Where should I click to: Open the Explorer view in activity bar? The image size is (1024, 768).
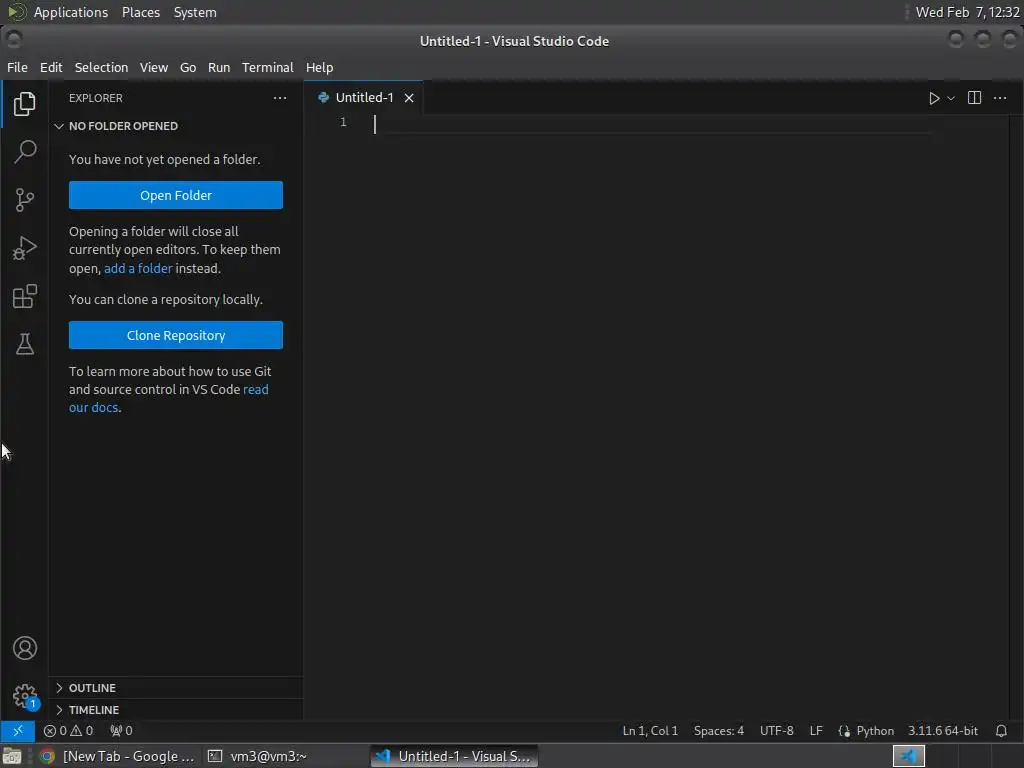coord(24,104)
